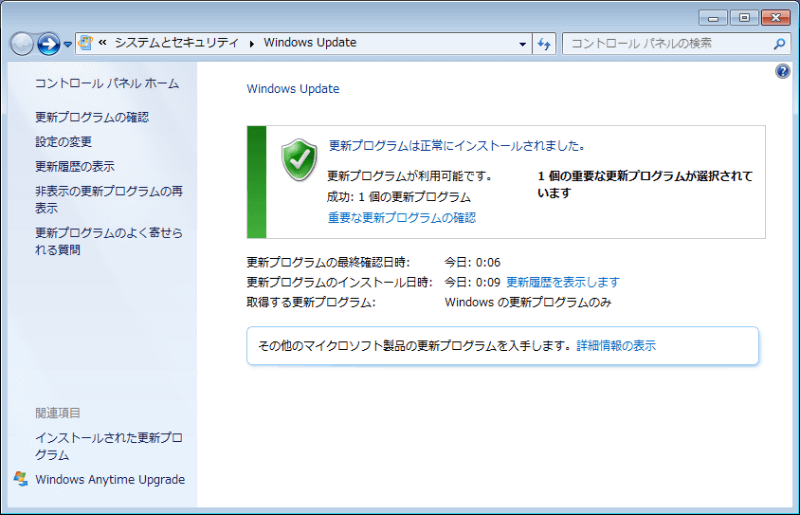Open 更新プログラムのよく寄せられる質問 link
The height and width of the screenshot is (515, 800).
109,241
